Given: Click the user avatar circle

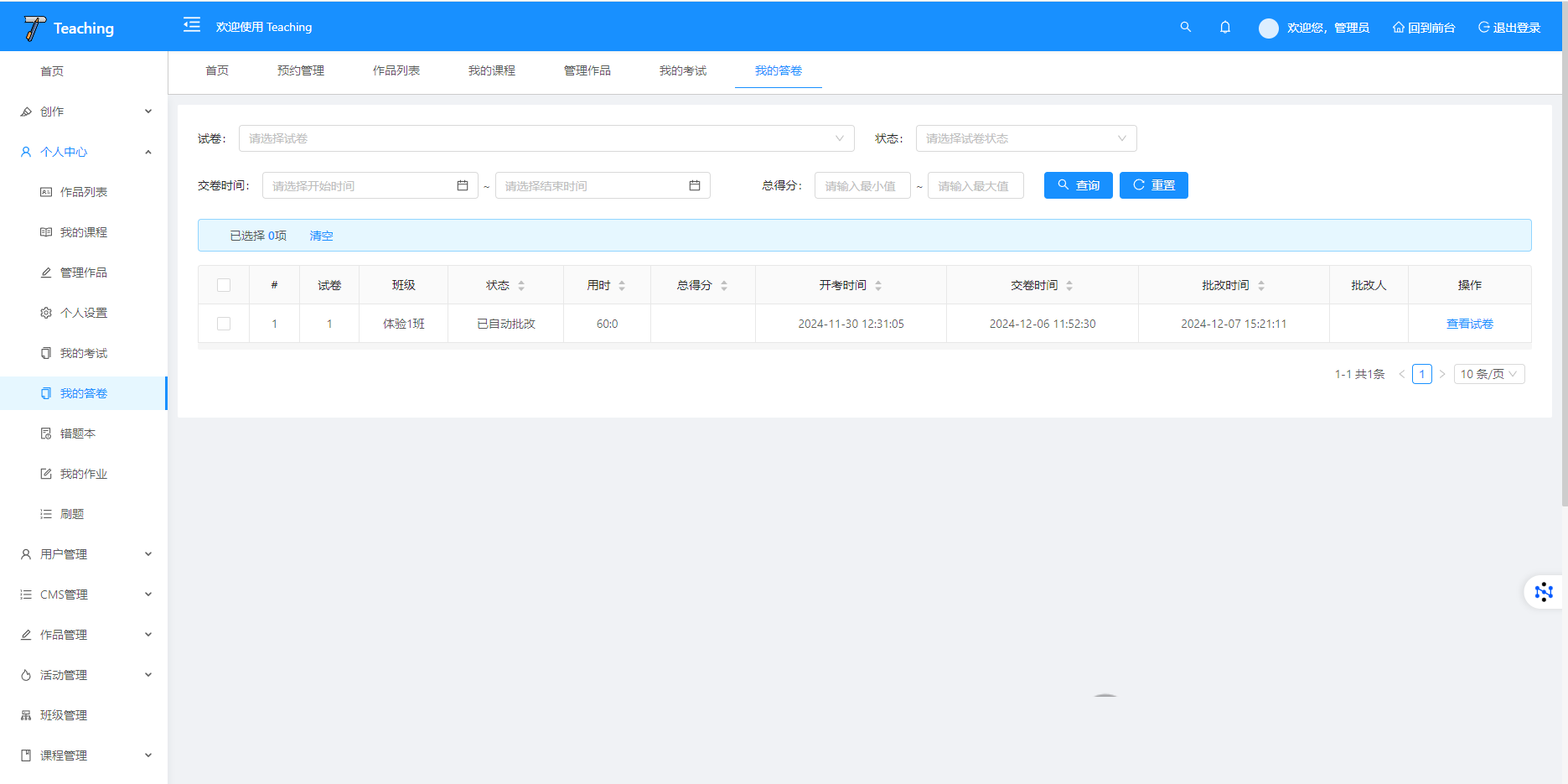Looking at the screenshot, I should (x=1268, y=28).
